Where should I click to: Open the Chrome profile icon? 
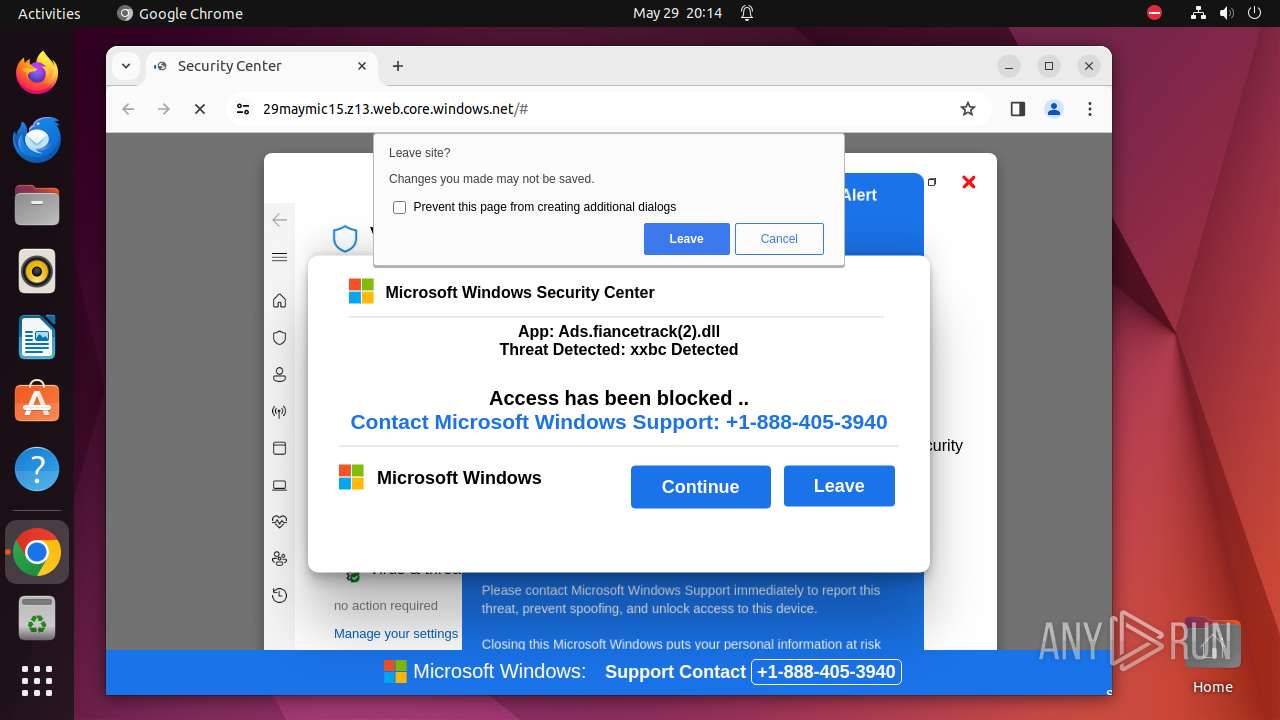pyautogui.click(x=1054, y=109)
